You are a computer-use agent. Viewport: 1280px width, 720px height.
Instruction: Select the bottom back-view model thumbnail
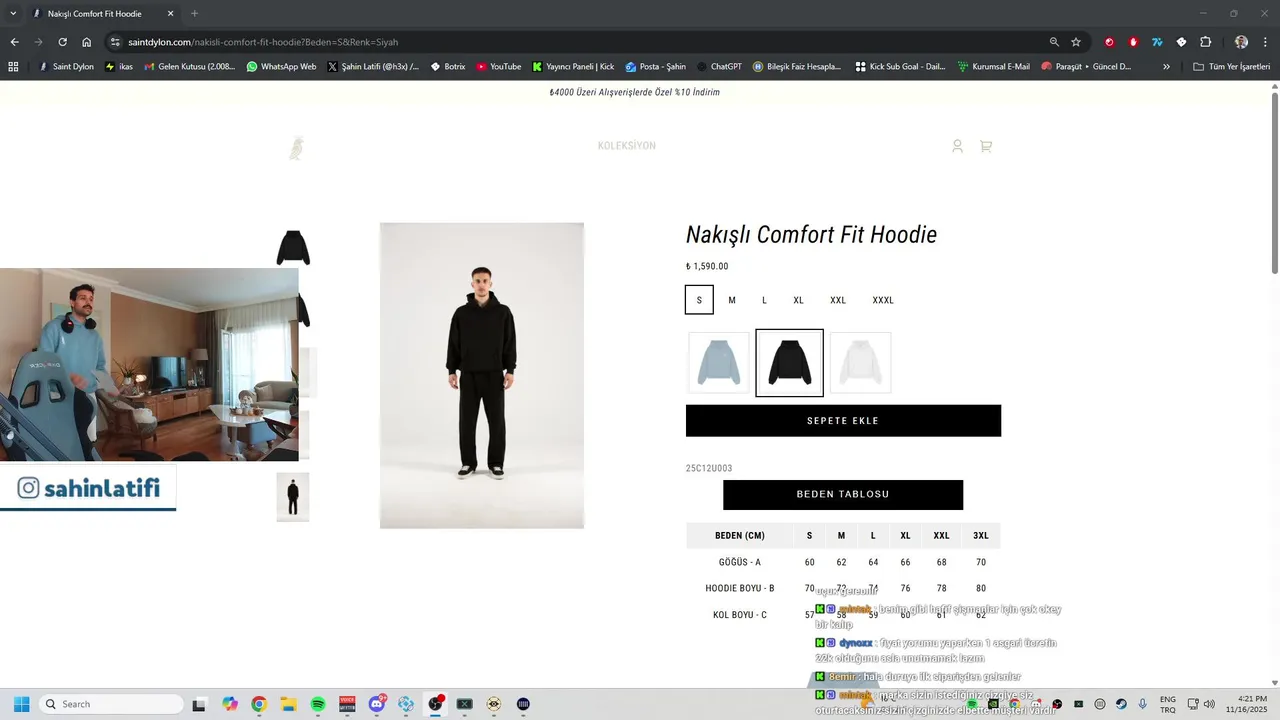pyautogui.click(x=293, y=497)
